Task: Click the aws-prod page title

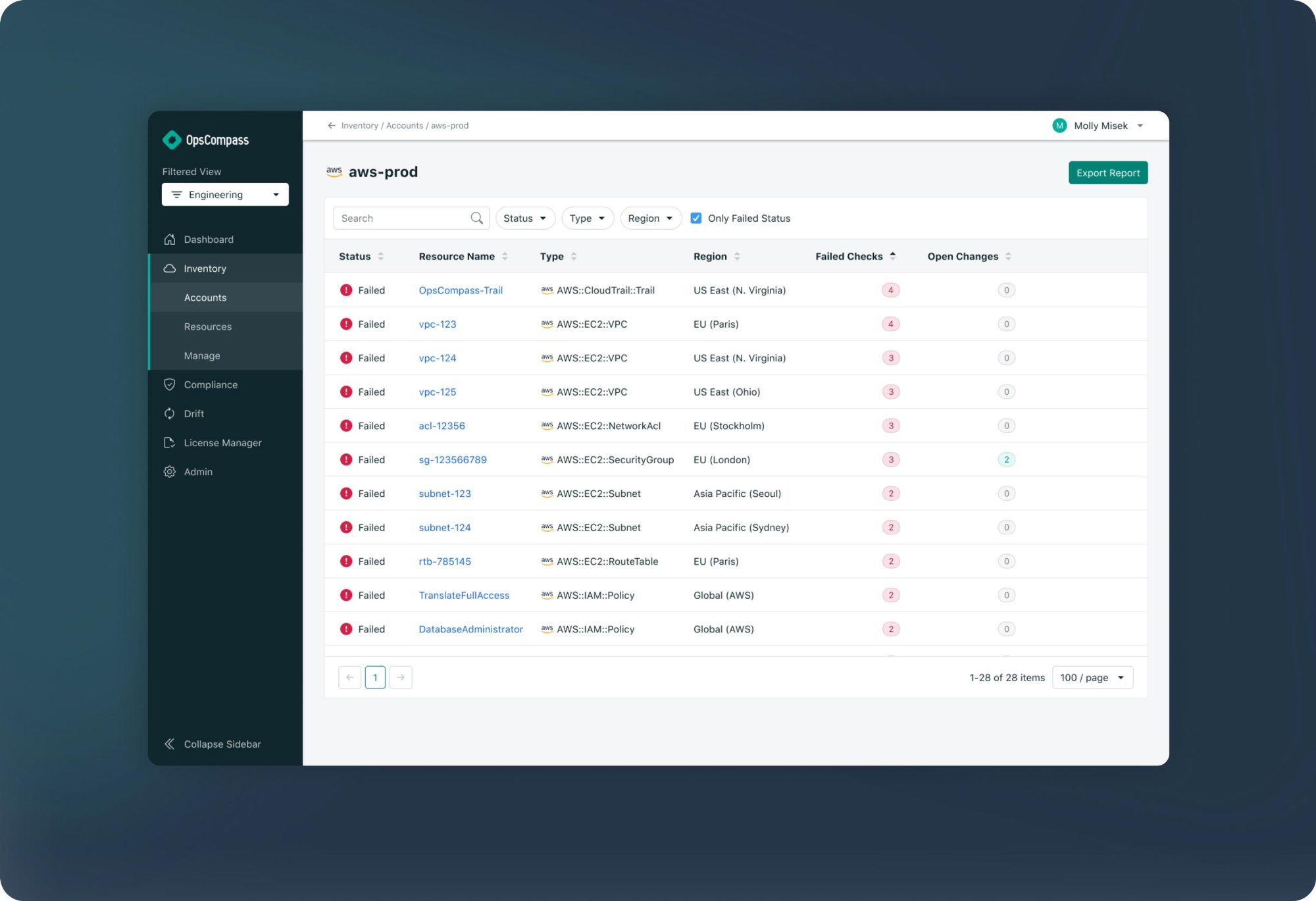Action: (383, 172)
